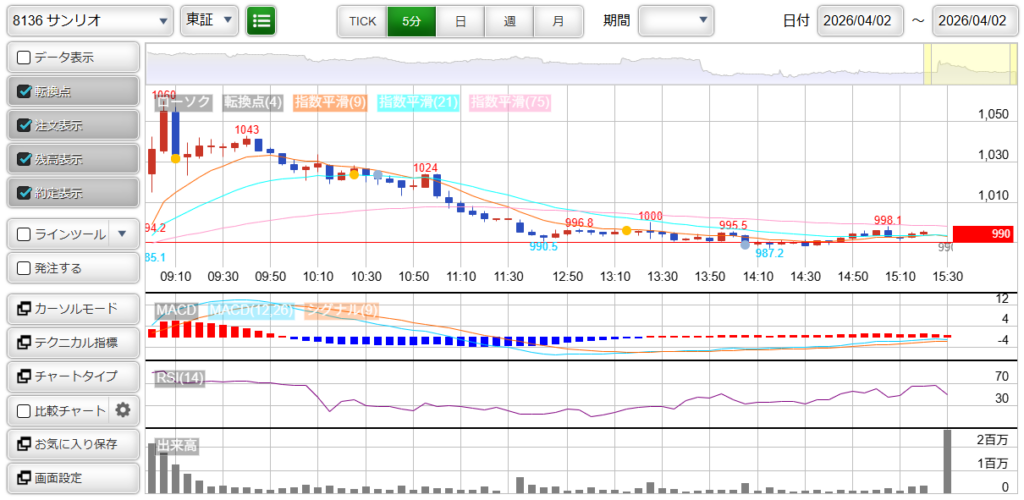Open the 期間 period dropdown
1024x500 pixels.
(x=676, y=20)
